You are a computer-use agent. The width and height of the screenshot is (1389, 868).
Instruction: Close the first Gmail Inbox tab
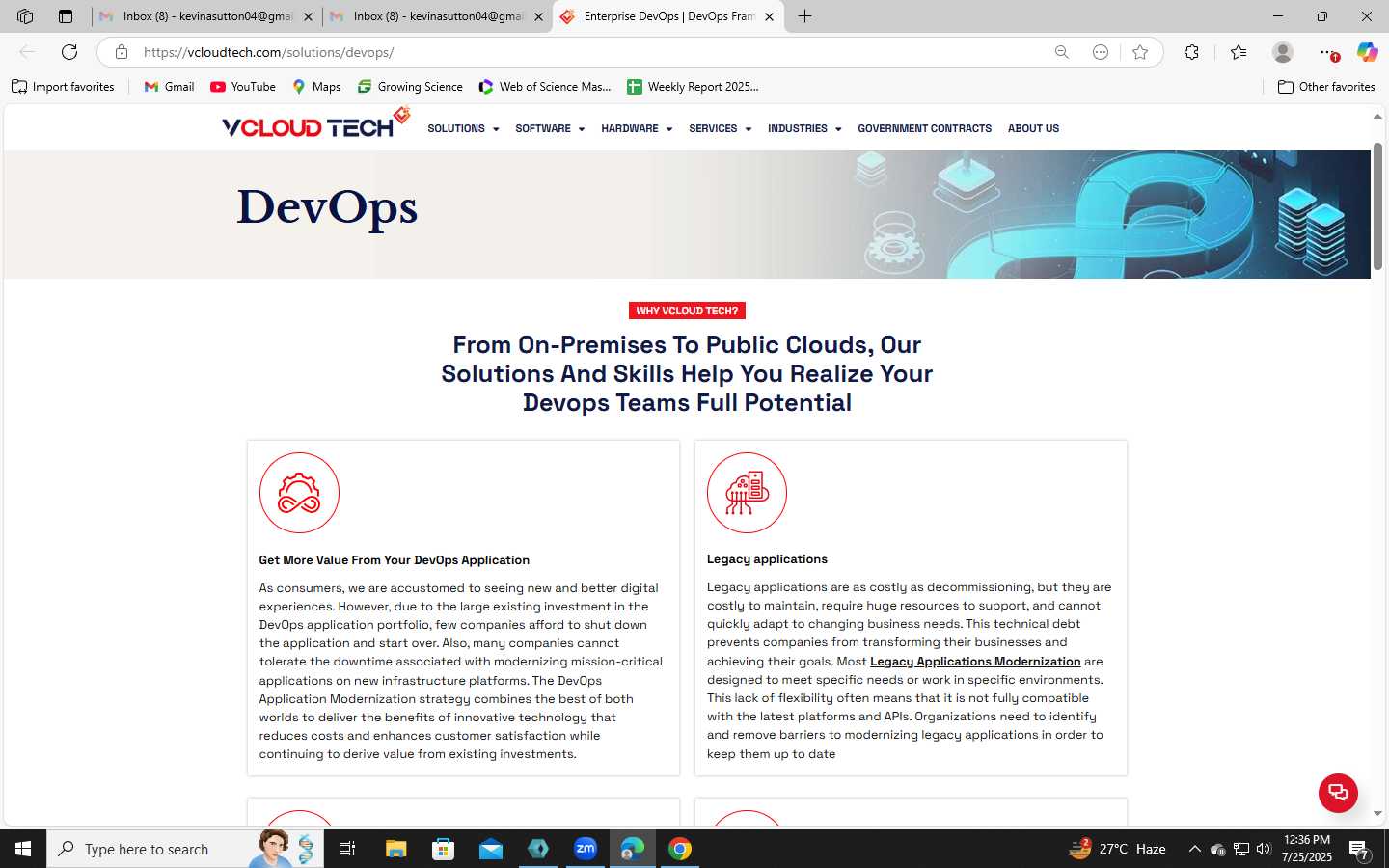(308, 16)
